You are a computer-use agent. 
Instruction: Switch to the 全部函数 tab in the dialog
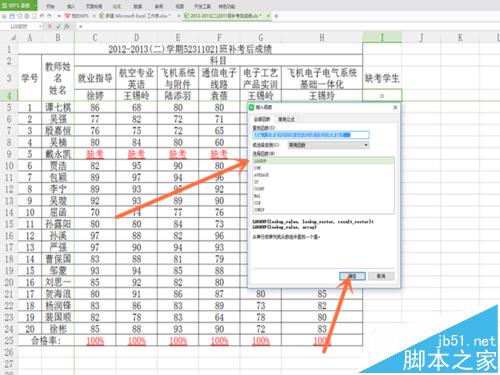click(x=262, y=119)
